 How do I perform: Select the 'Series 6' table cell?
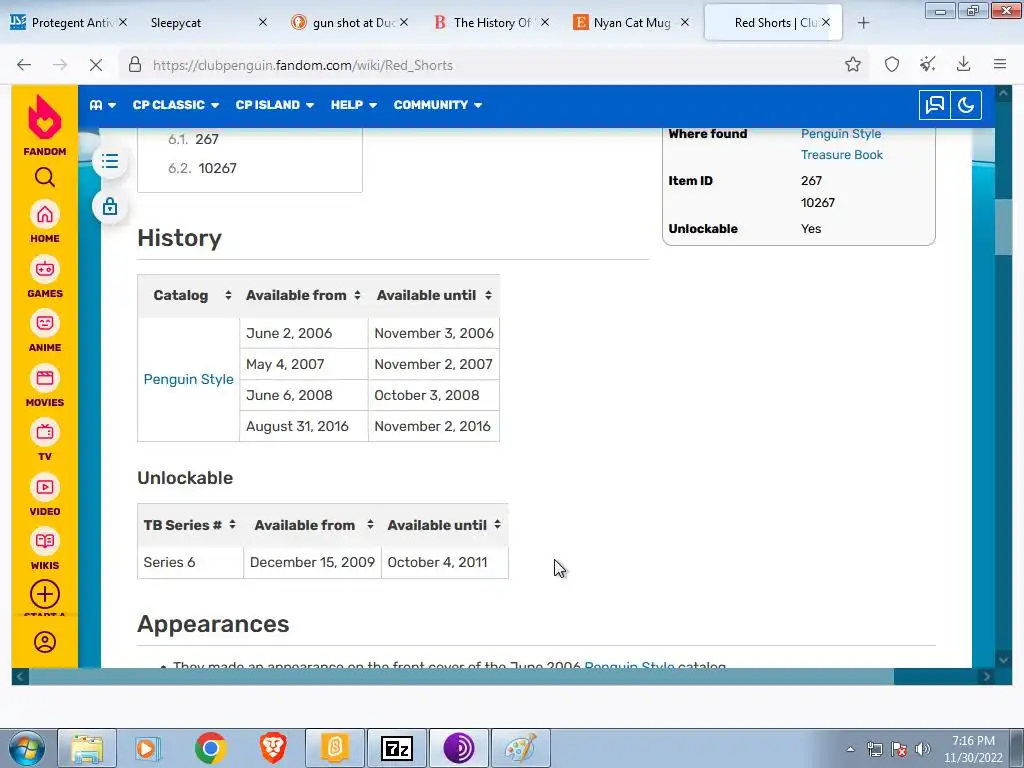pyautogui.click(x=191, y=562)
